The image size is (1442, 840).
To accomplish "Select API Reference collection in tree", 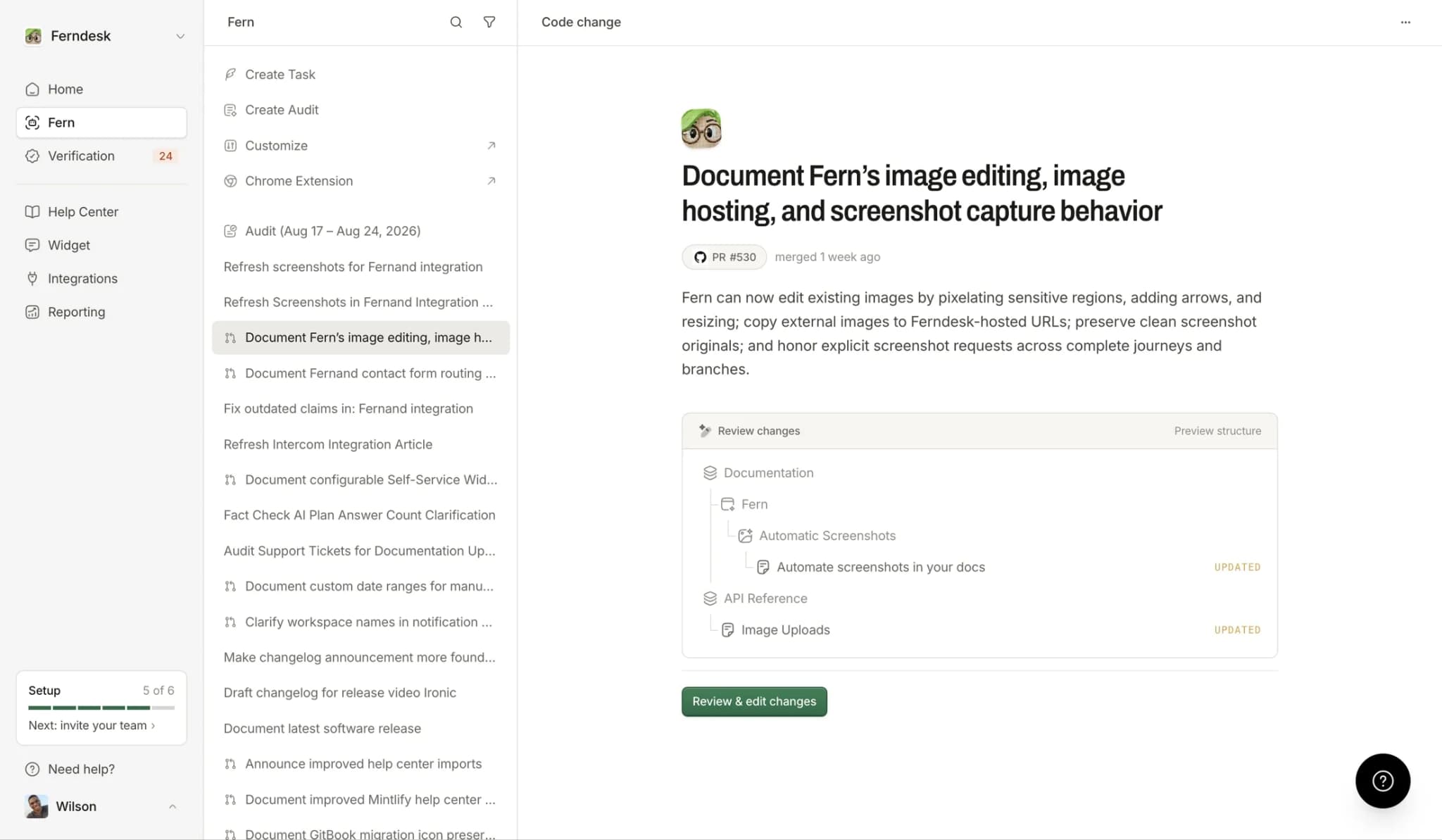I will tap(756, 598).
